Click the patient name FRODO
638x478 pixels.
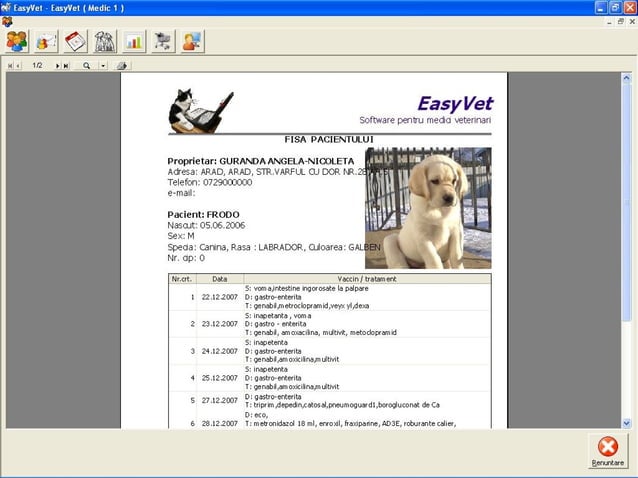[223, 214]
